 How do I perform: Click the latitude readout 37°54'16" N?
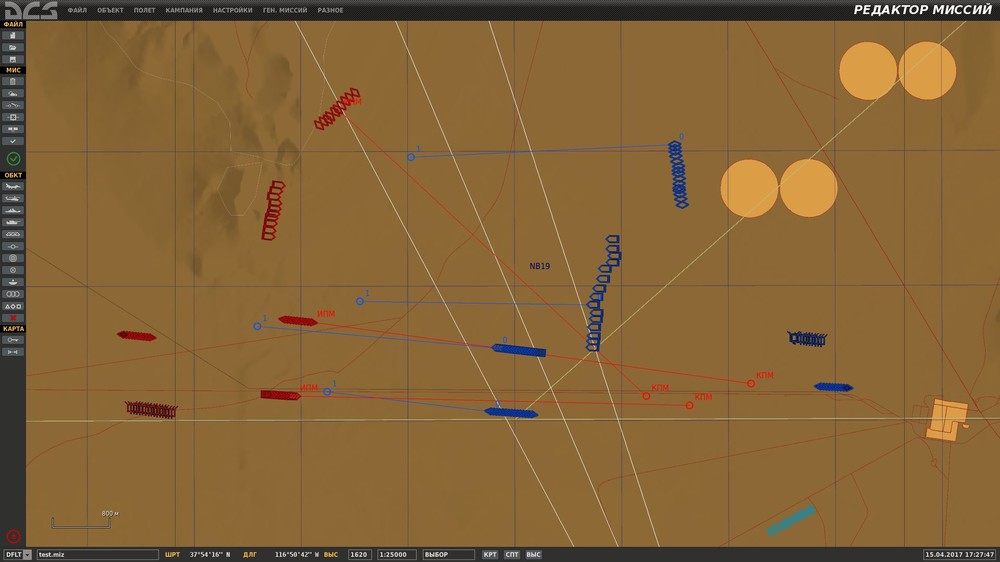click(210, 554)
